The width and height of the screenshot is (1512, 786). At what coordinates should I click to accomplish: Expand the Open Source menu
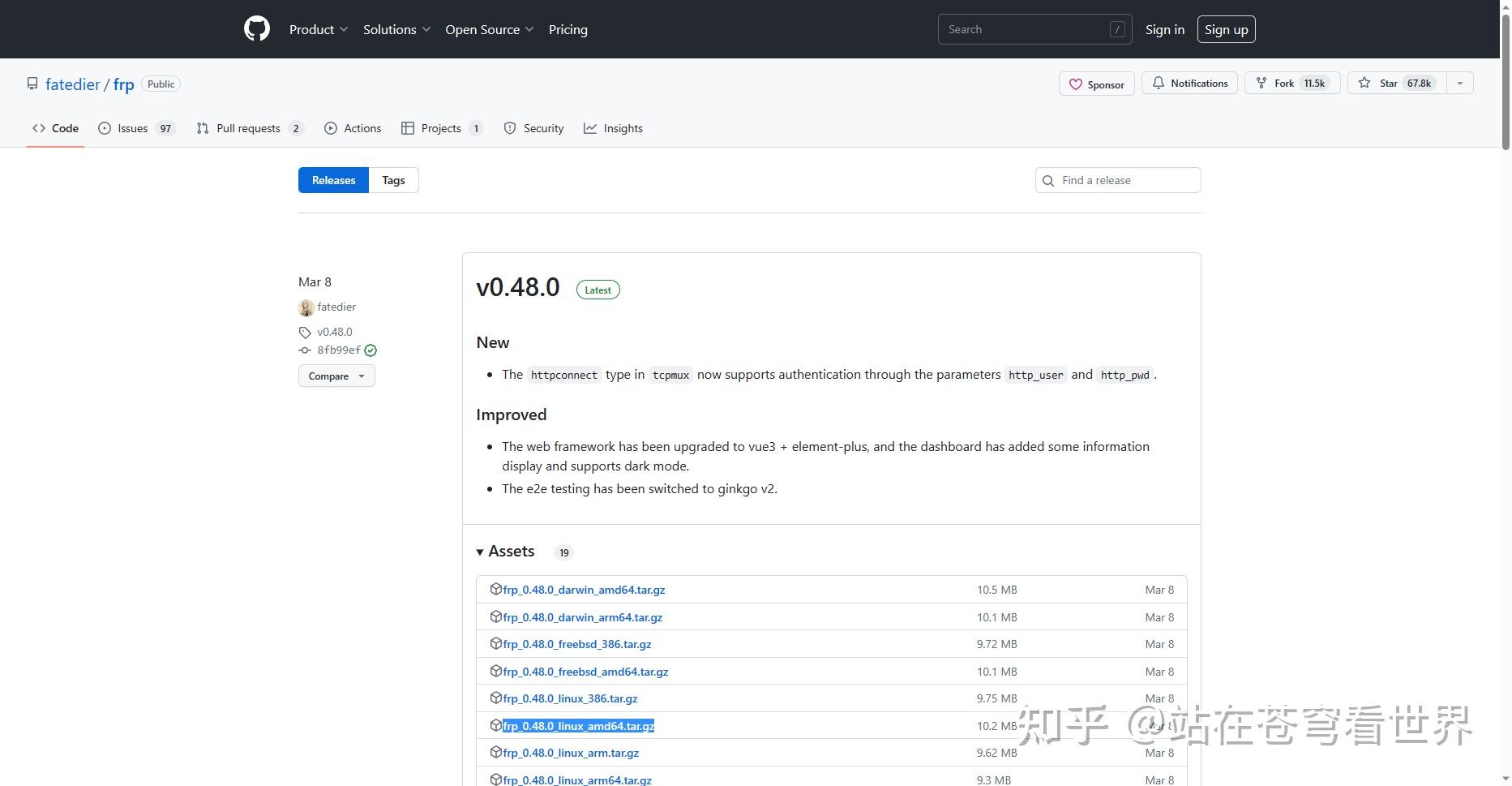pos(490,29)
